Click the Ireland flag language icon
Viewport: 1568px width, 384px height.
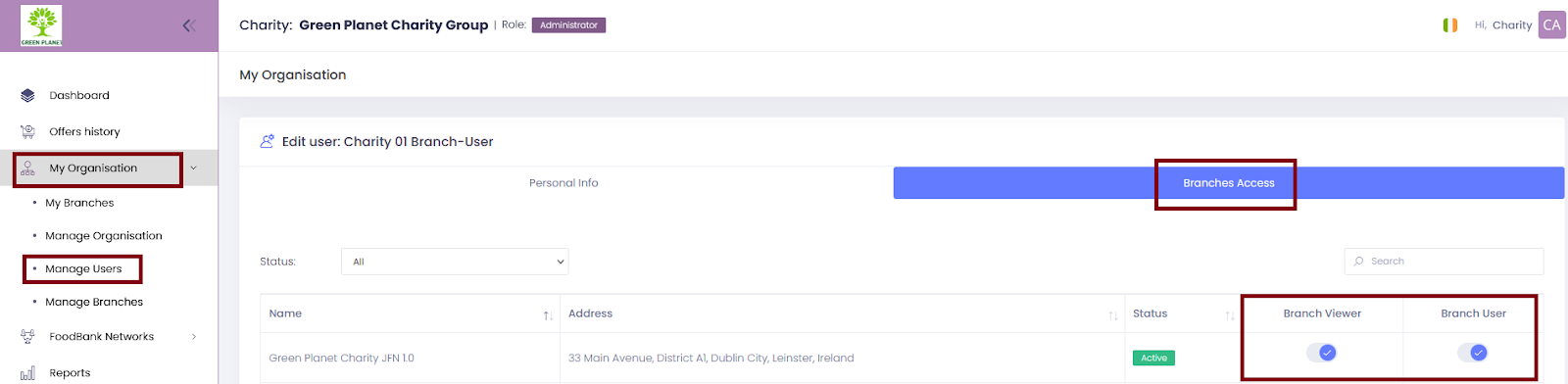1450,25
